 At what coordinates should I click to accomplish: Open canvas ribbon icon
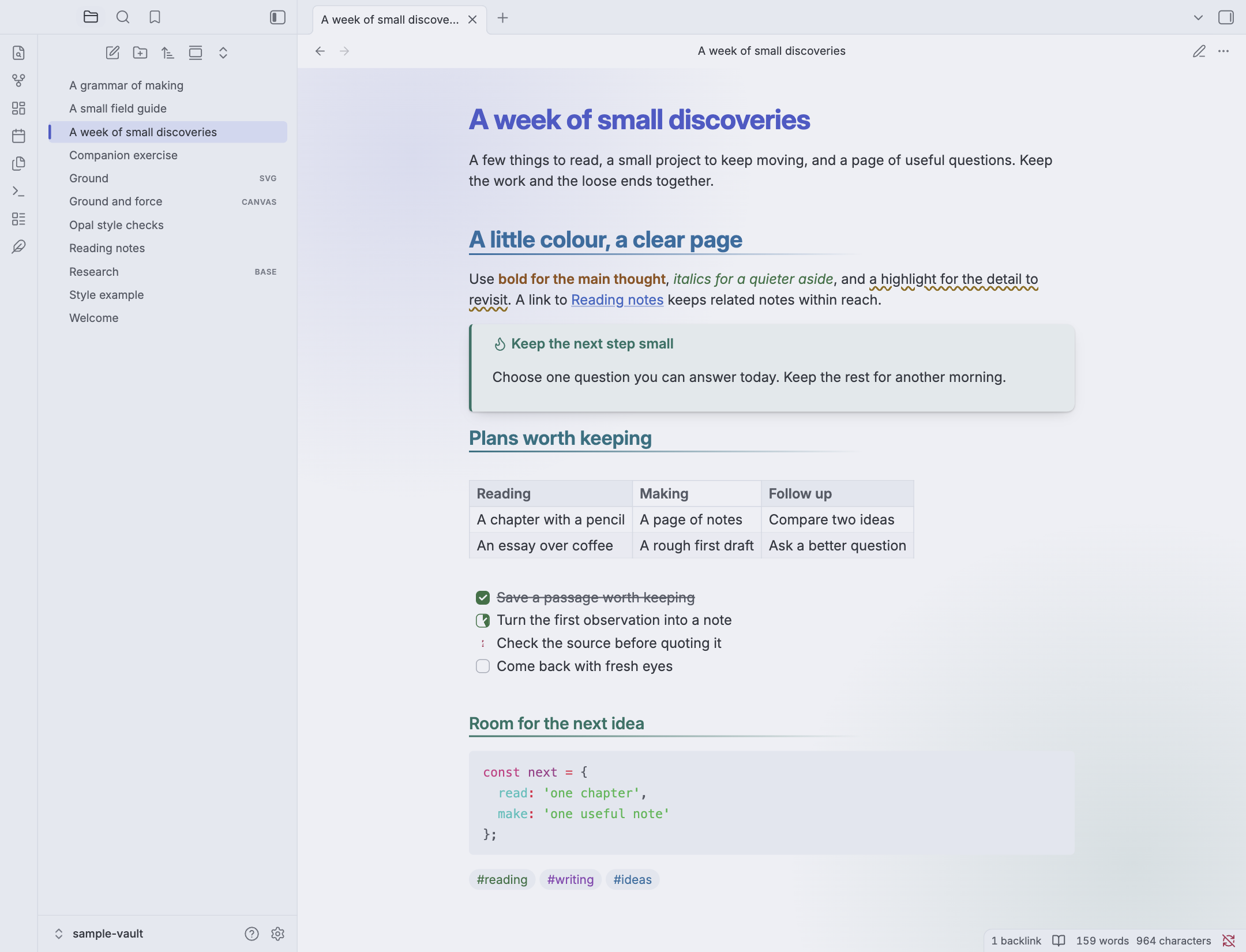(18, 108)
